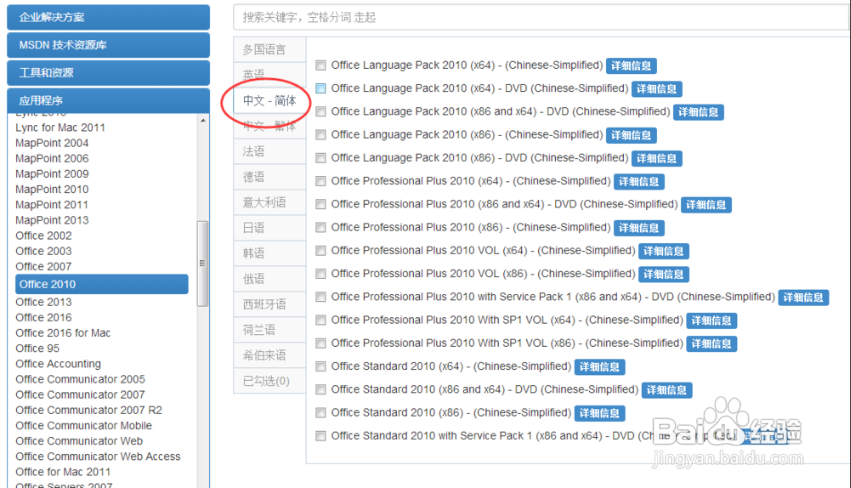Select Office 2010 in application list

click(101, 284)
